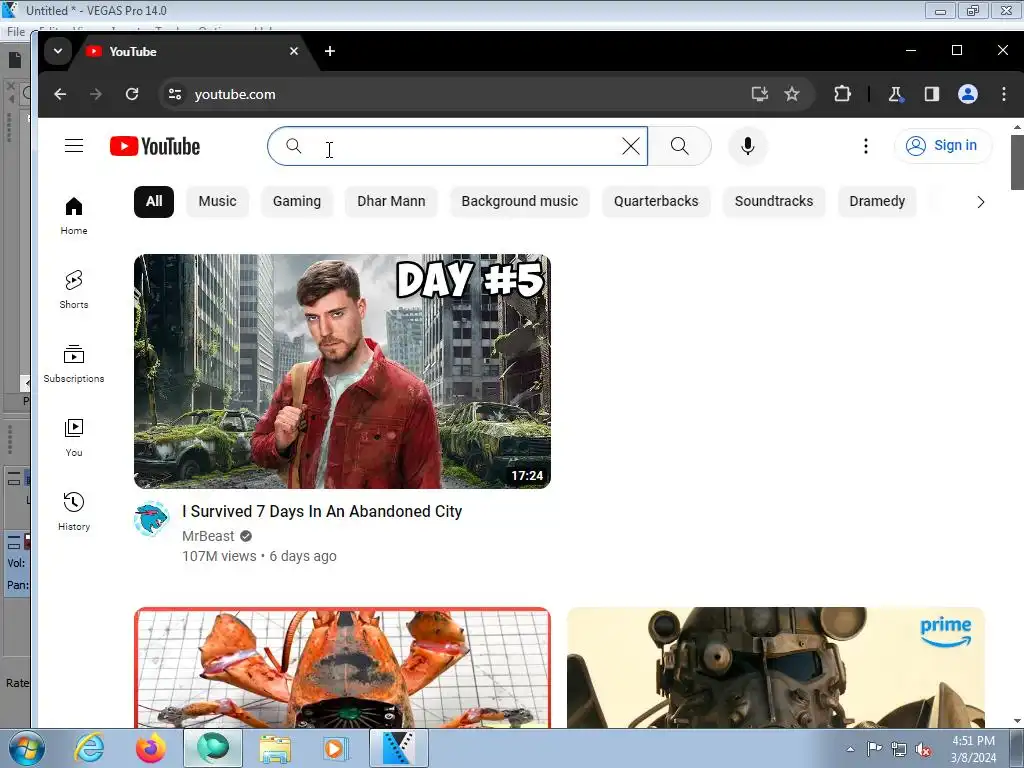Click the Sign in button
Image resolution: width=1024 pixels, height=768 pixels.
(x=942, y=146)
